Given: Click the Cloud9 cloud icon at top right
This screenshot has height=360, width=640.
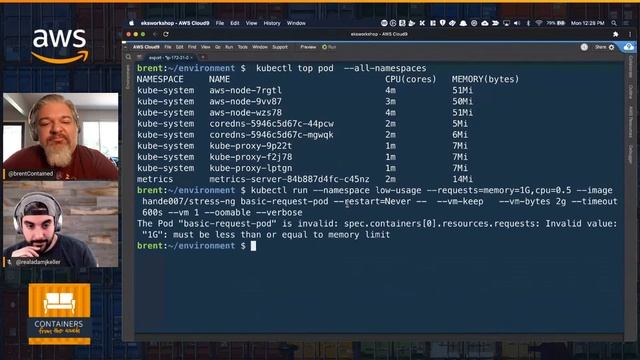Looking at the screenshot, I should click(x=629, y=47).
